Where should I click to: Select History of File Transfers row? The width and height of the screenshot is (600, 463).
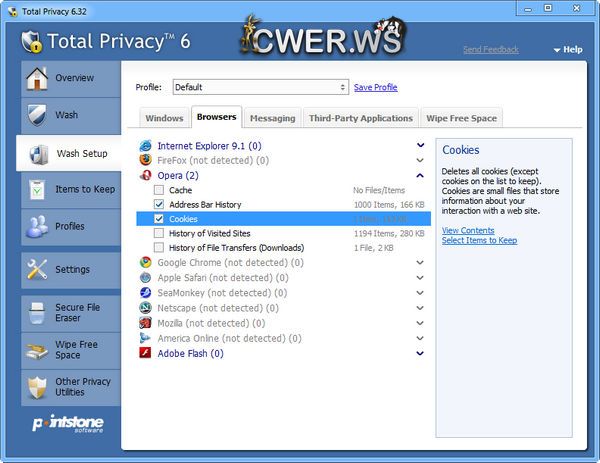click(x=236, y=247)
